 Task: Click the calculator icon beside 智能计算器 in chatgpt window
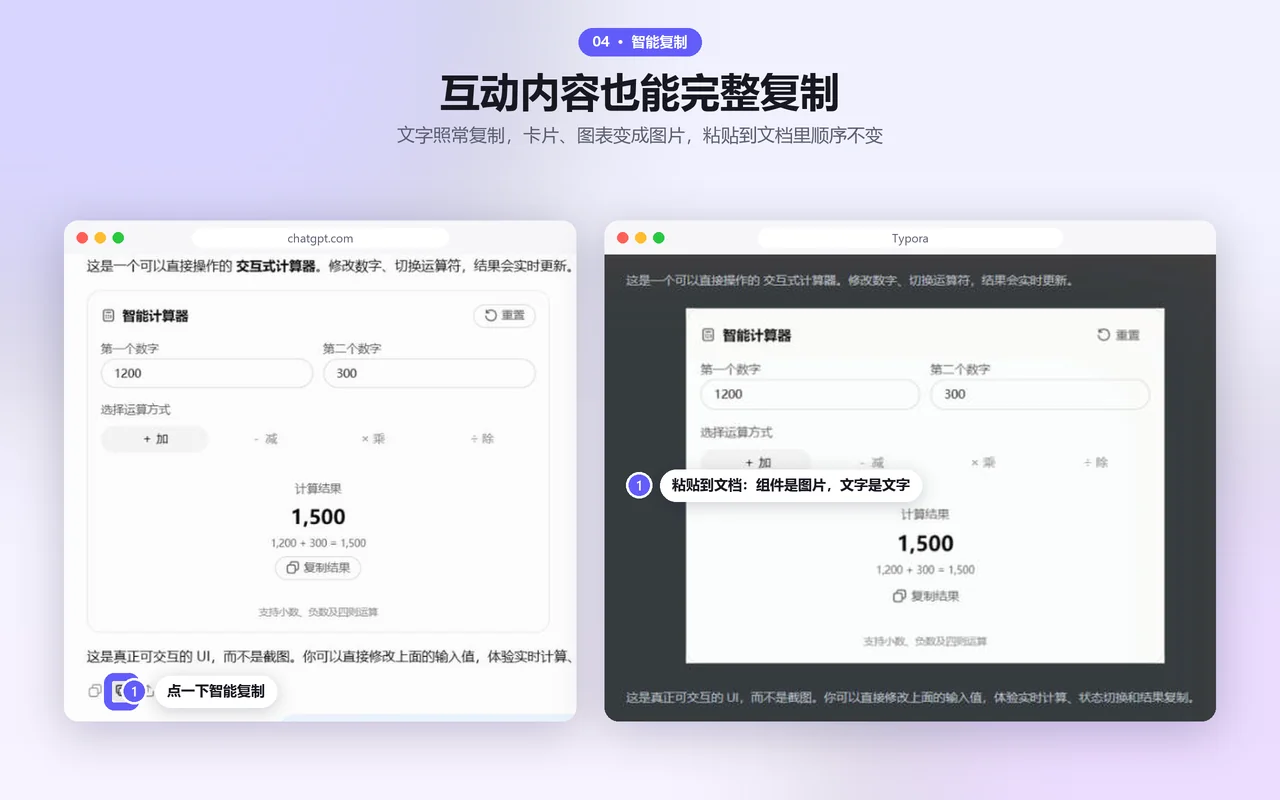pos(108,316)
